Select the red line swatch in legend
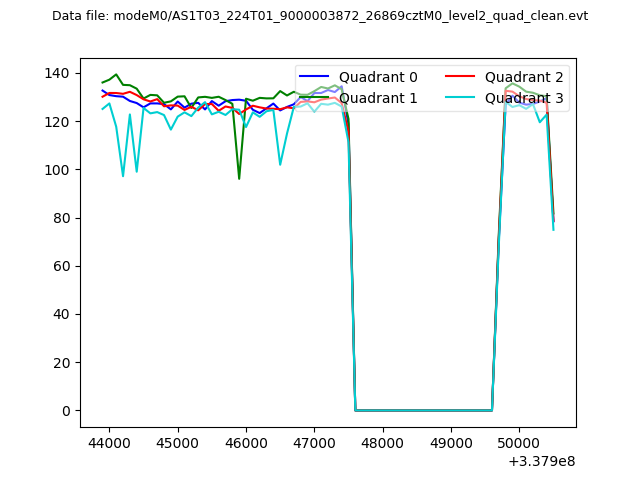640x480 pixels. (462, 78)
